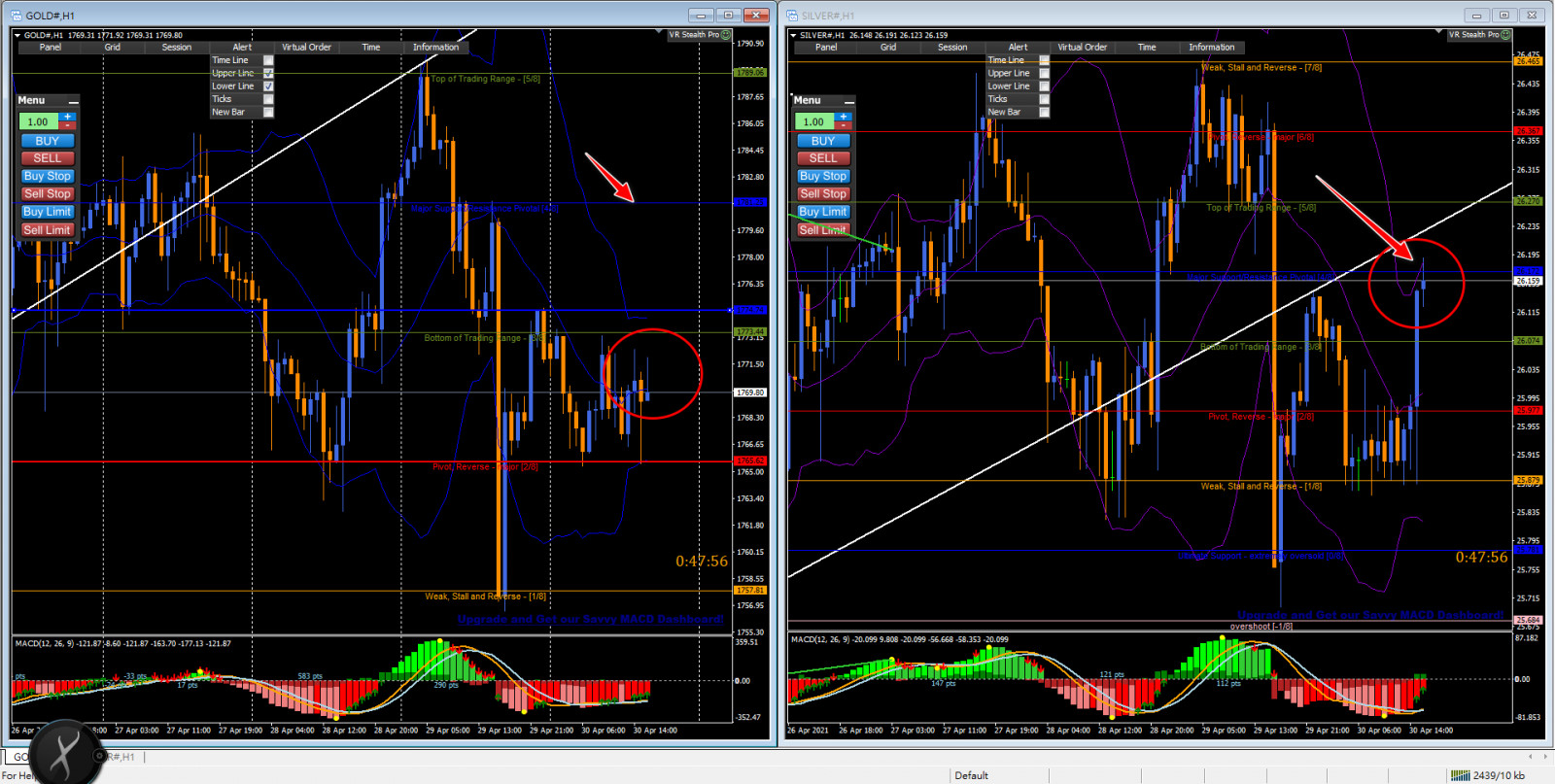Click the small gear beside the X logo

point(99,755)
